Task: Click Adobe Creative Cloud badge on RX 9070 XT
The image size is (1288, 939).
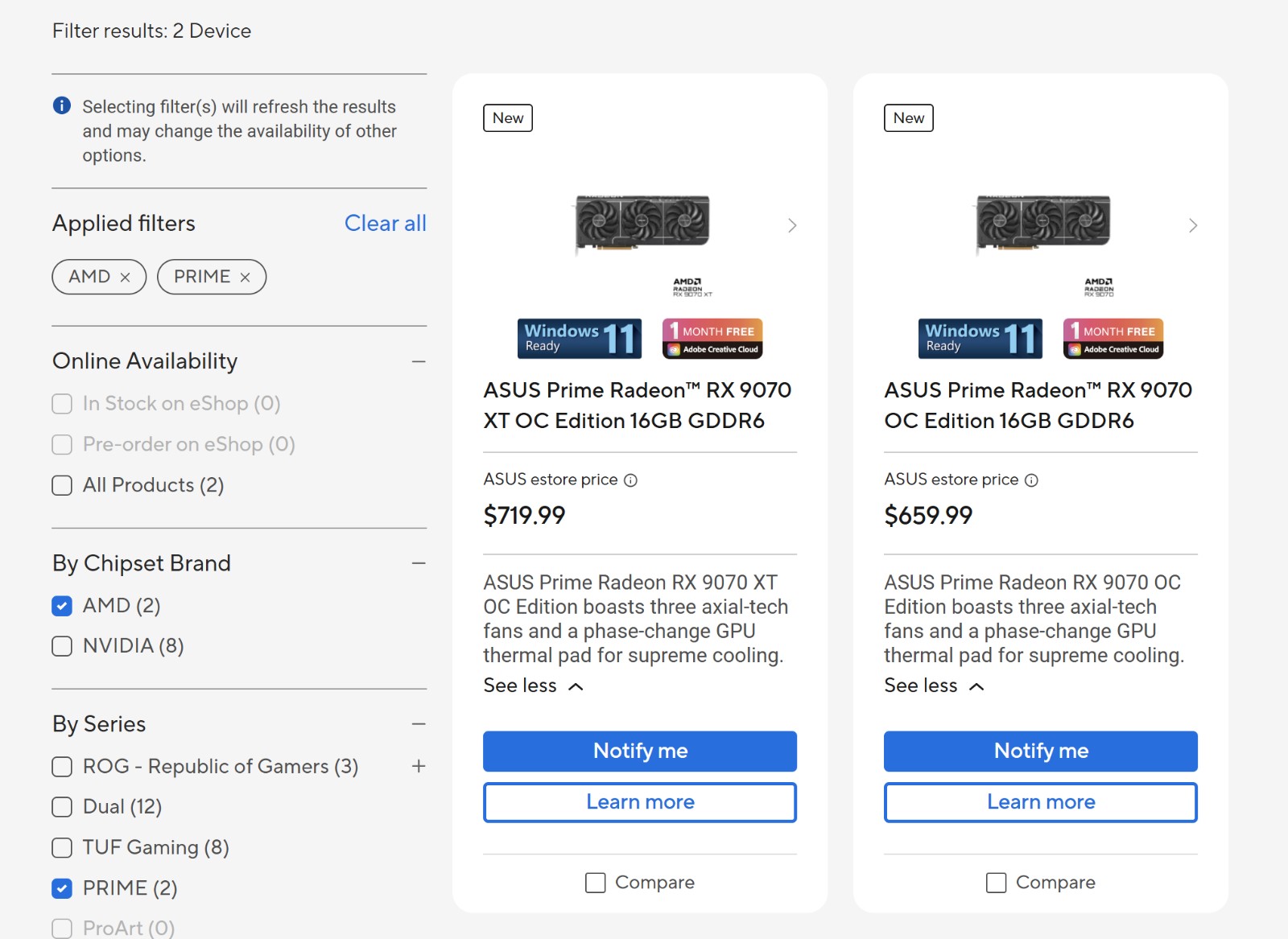Action: [712, 339]
